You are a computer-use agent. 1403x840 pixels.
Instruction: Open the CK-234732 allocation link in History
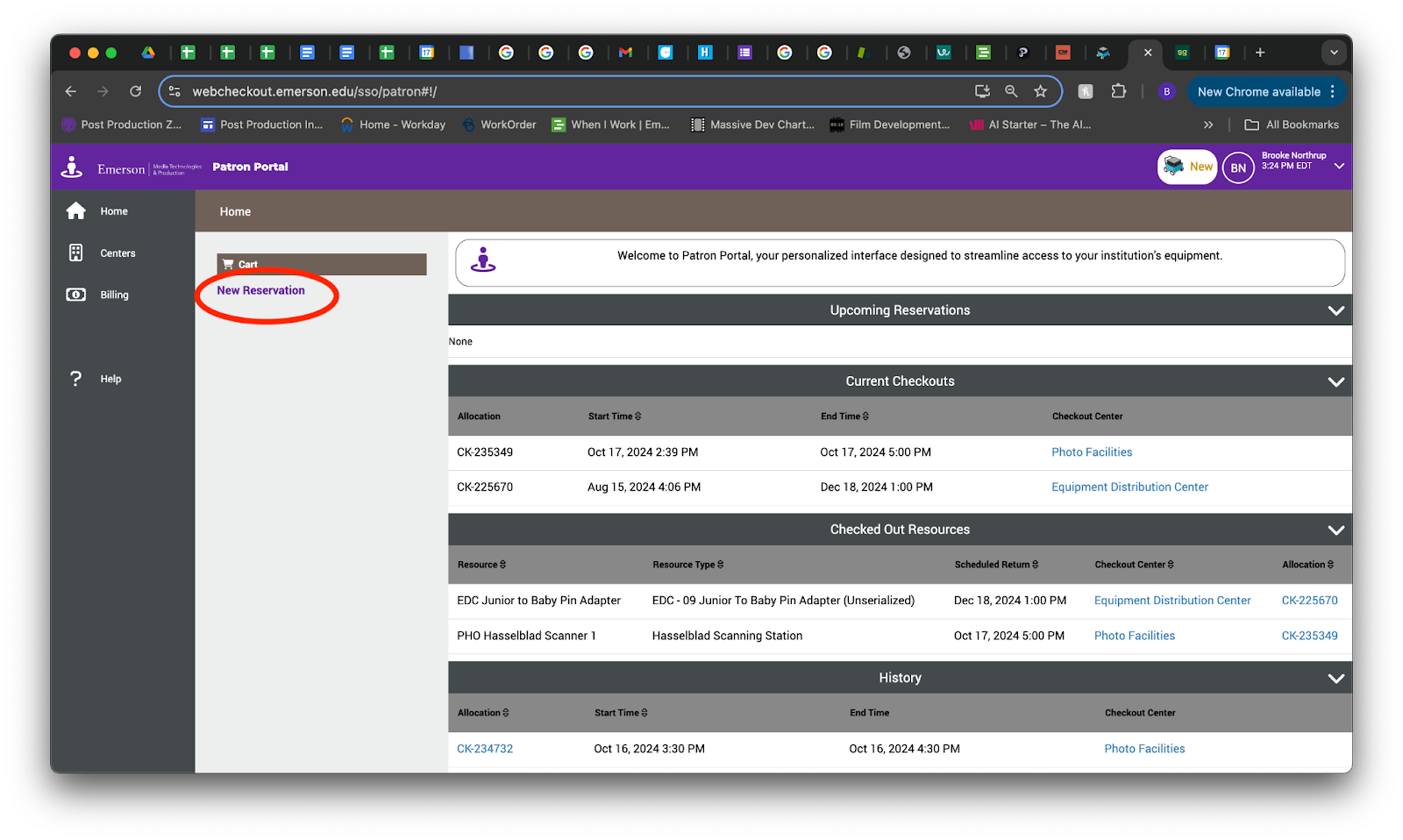coord(485,749)
